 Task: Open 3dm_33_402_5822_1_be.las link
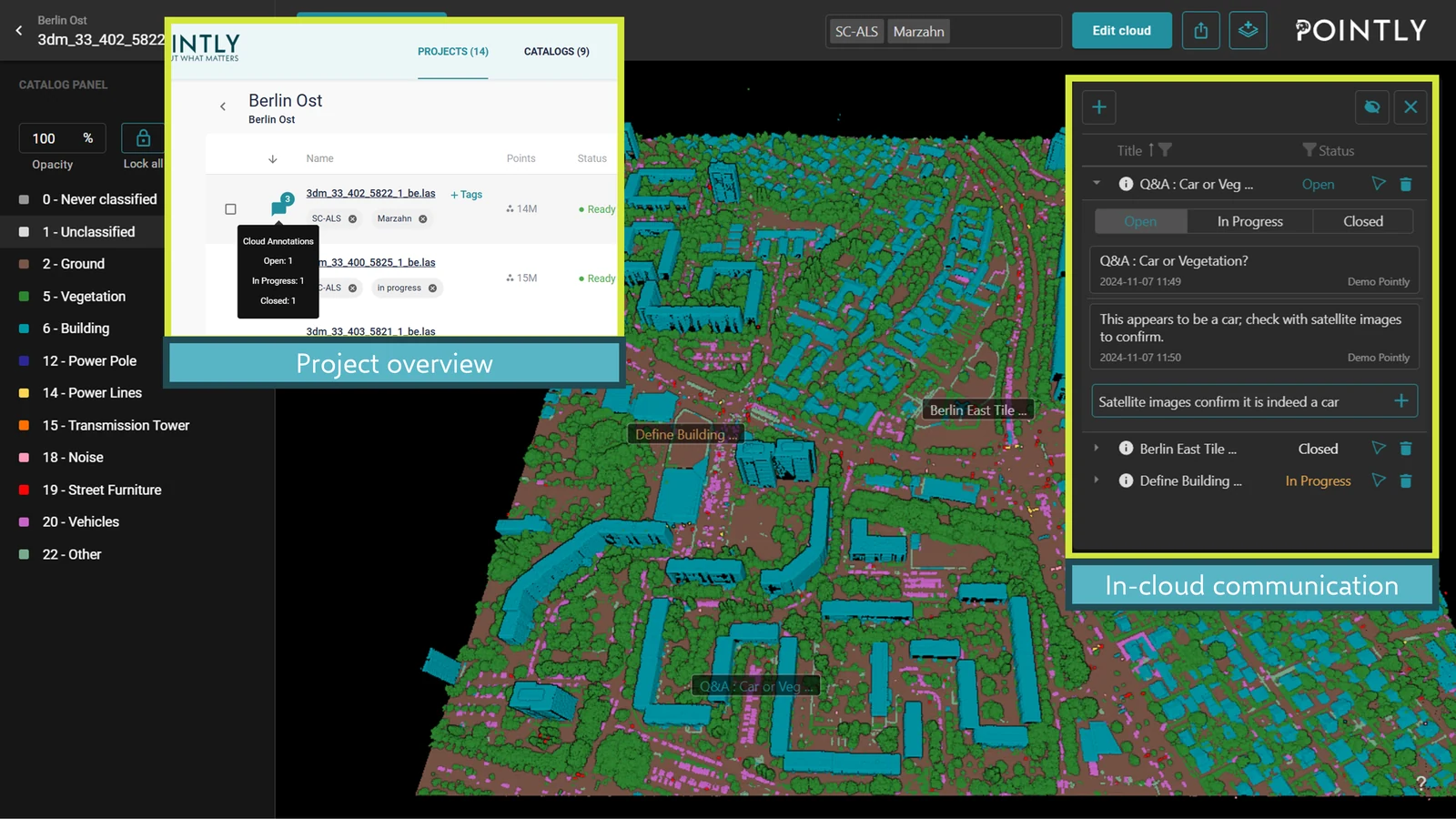click(x=370, y=193)
